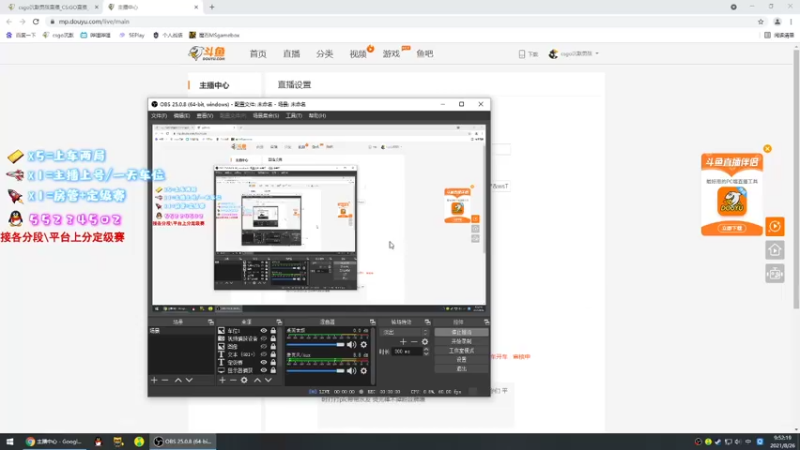Move scene down with the scenes down arrow

coord(189,380)
